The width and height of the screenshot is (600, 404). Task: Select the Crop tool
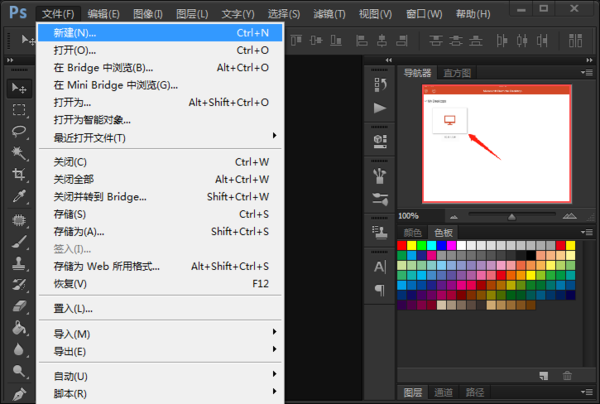click(19, 174)
